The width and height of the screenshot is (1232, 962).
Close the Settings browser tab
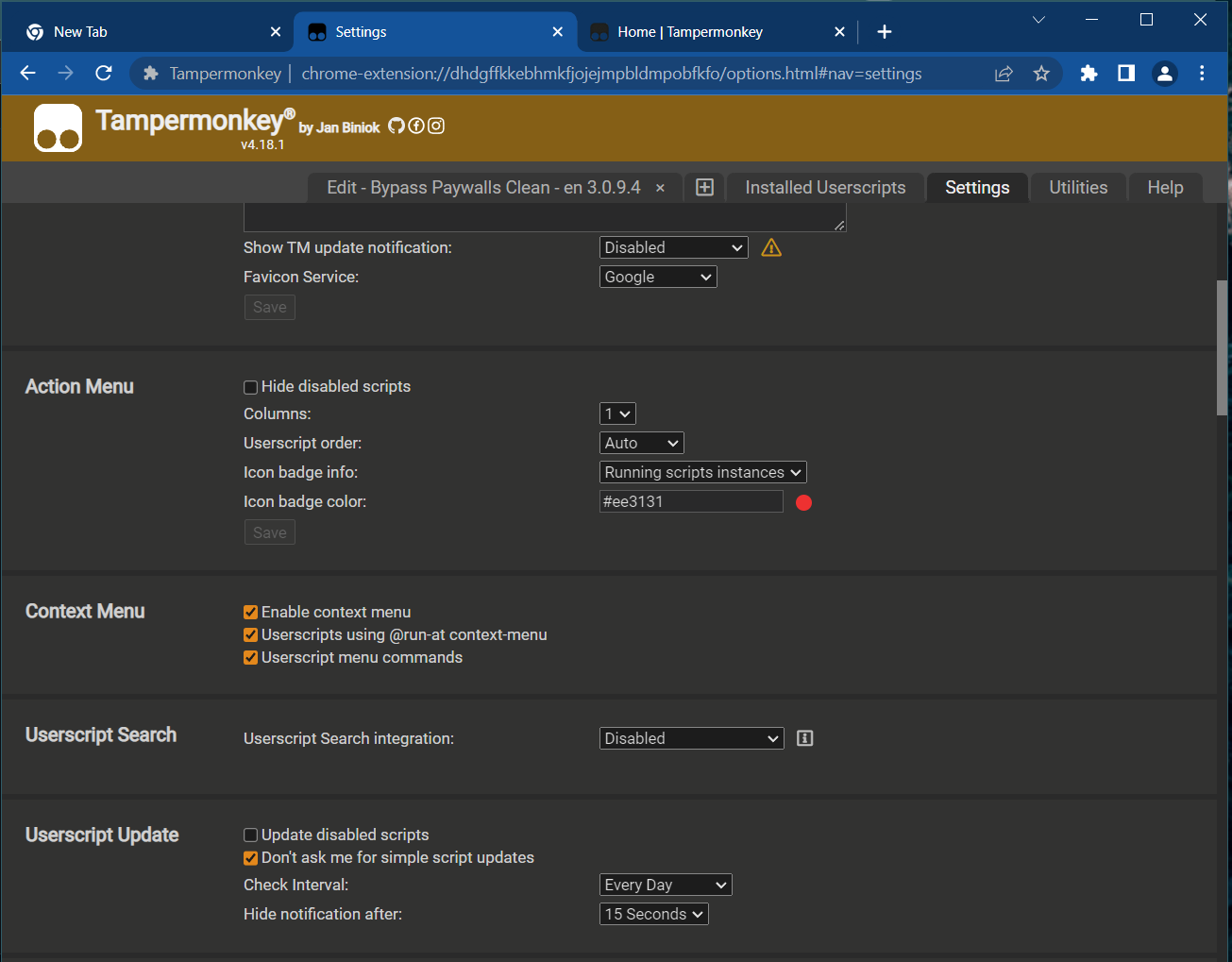click(x=558, y=32)
